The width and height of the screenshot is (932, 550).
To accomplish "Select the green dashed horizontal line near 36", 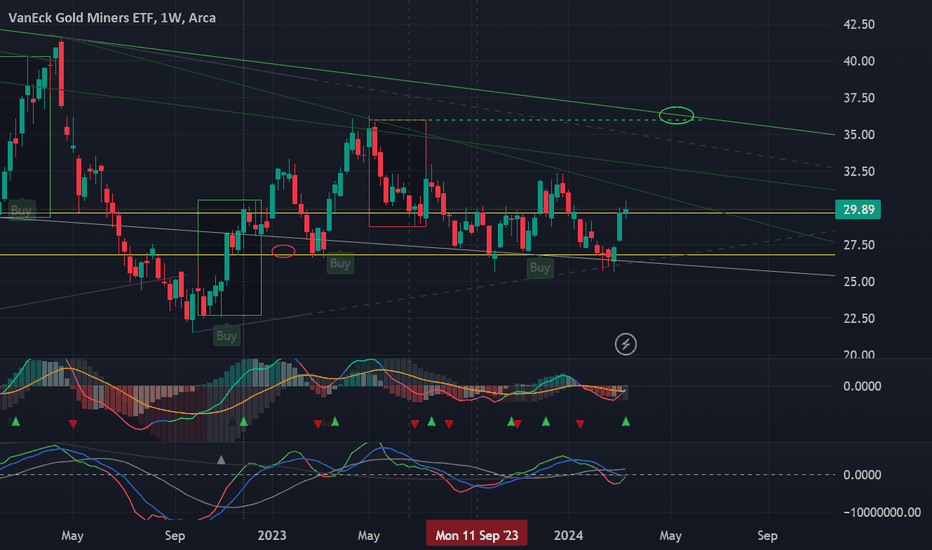I will tap(535, 120).
